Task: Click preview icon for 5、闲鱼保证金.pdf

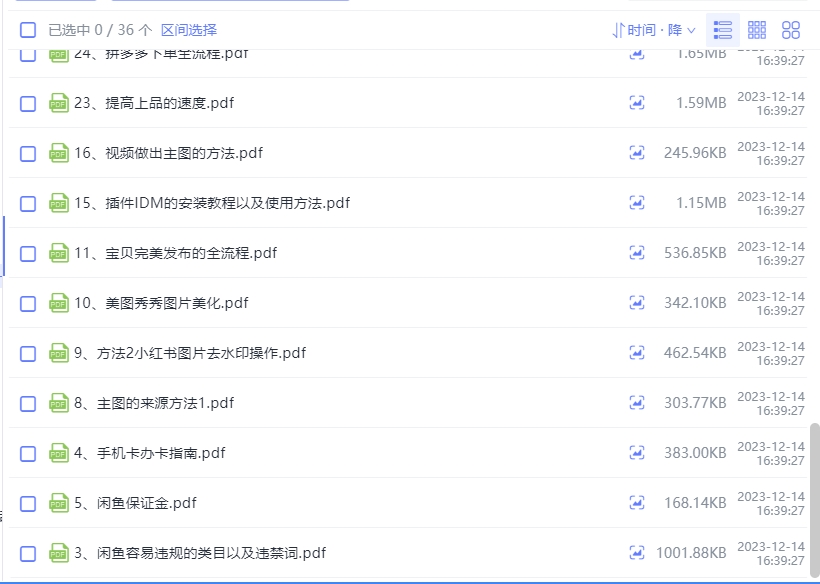Action: (637, 503)
